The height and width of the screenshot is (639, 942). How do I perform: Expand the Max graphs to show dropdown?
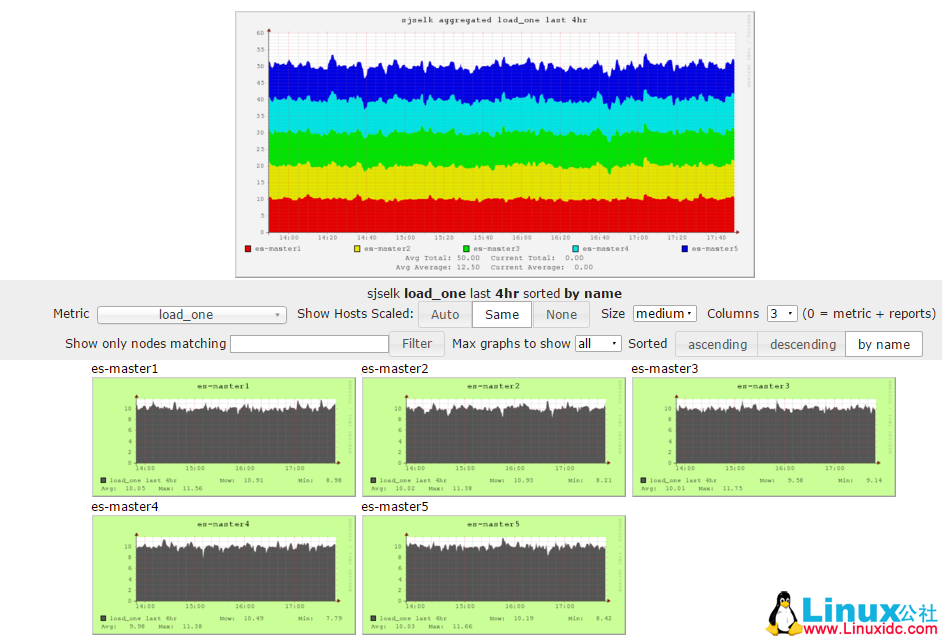pyautogui.click(x=598, y=344)
